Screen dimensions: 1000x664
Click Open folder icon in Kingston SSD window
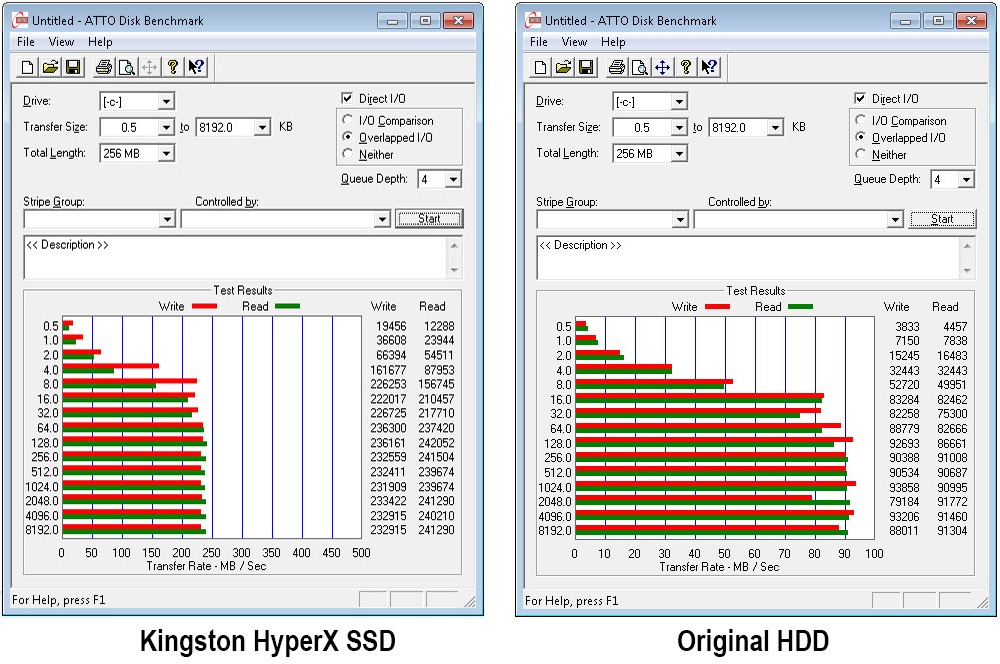tap(50, 67)
